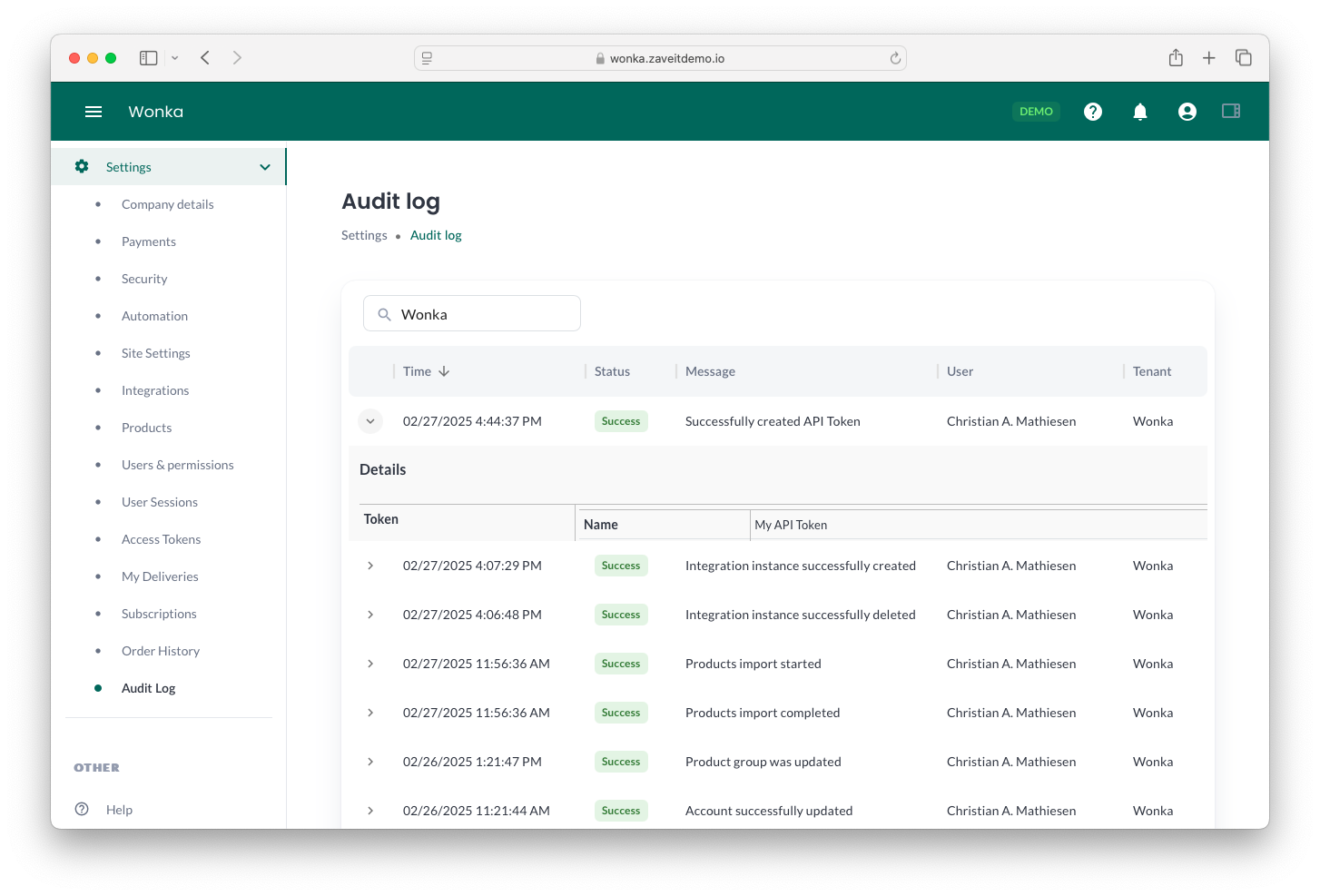Collapse the API Token created row
Image resolution: width=1320 pixels, height=896 pixels.
point(370,421)
